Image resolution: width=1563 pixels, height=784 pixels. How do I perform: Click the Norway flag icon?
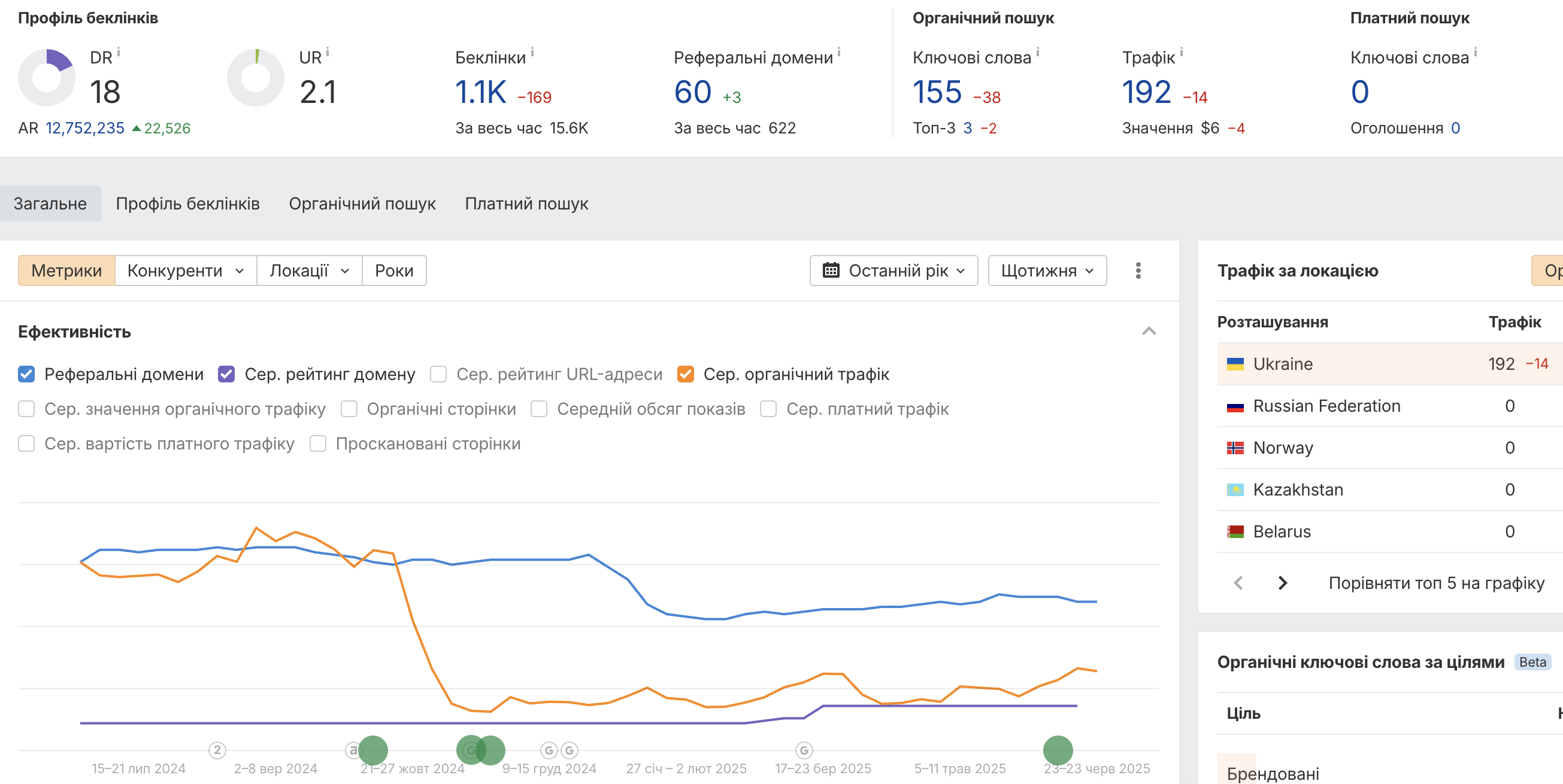[1235, 448]
